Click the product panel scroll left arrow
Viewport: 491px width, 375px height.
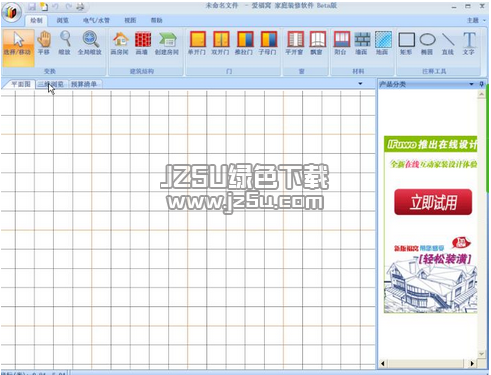pos(383,364)
